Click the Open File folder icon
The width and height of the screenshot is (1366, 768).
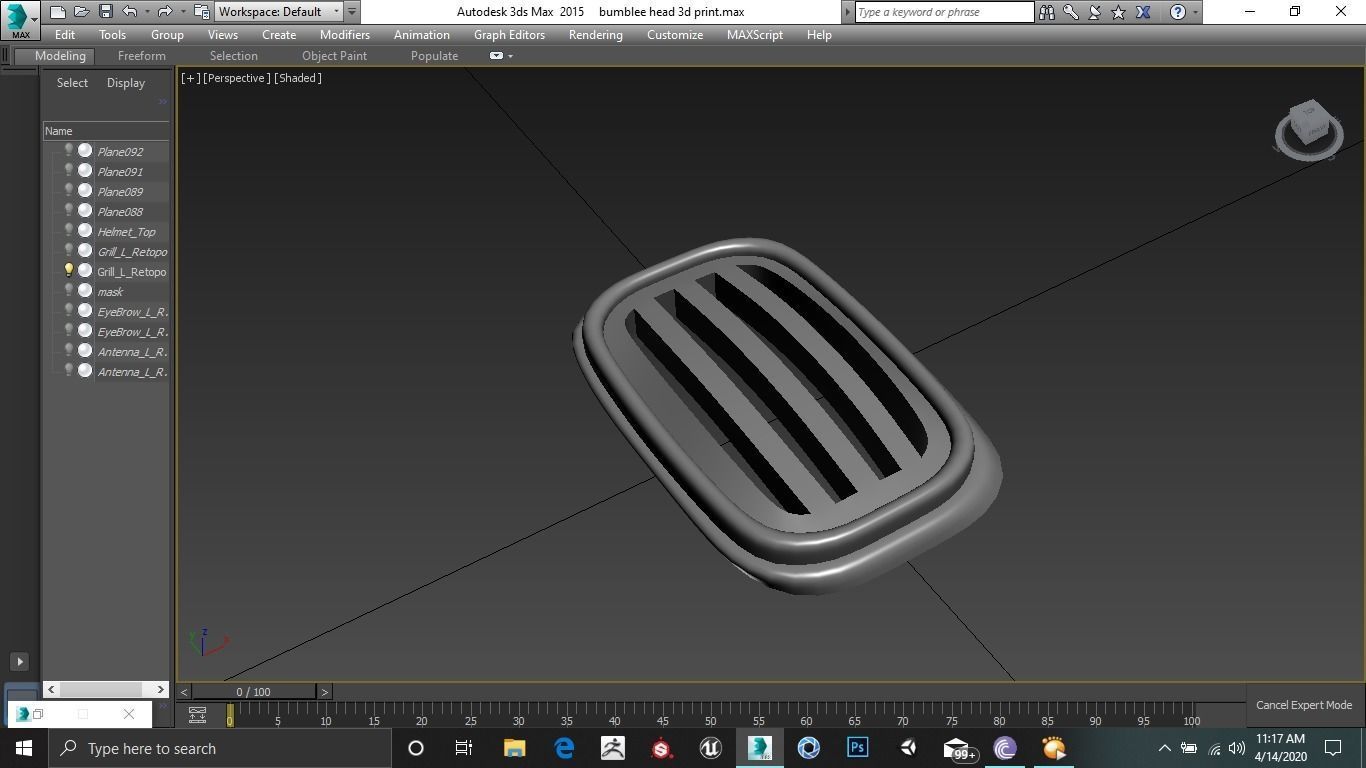pos(81,12)
